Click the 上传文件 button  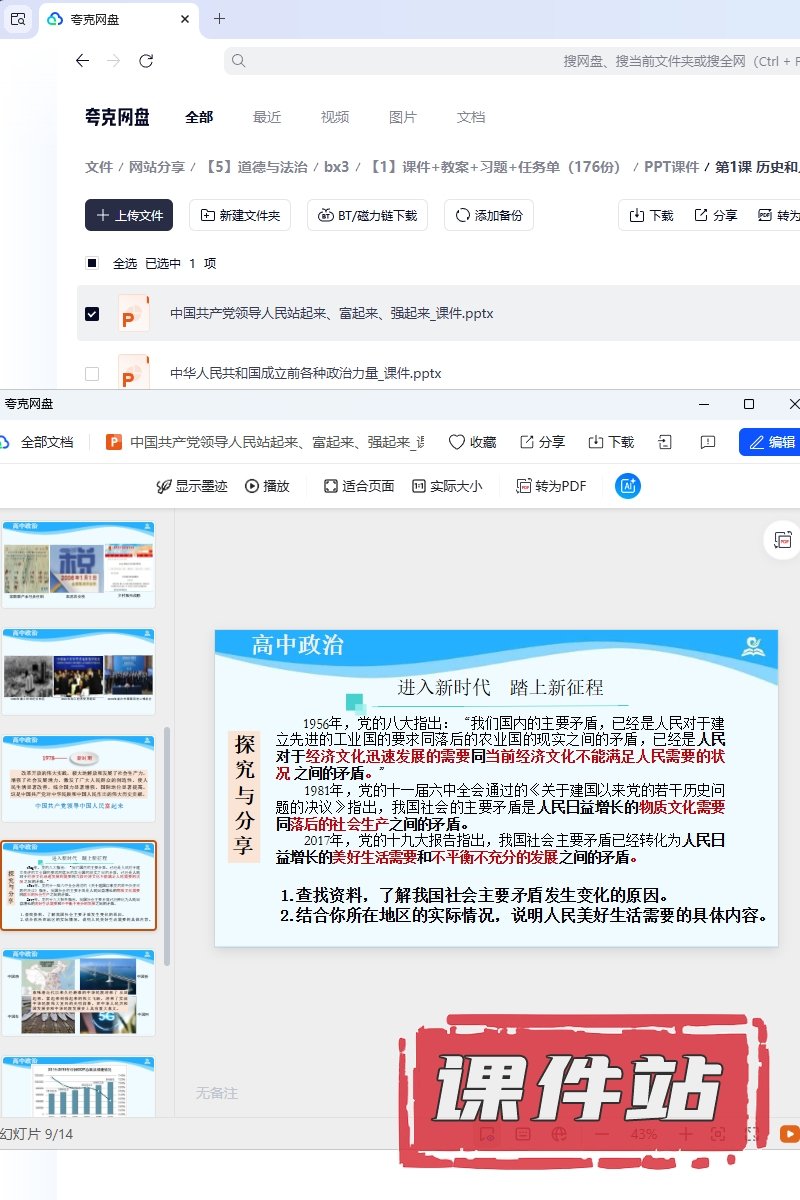pos(129,215)
